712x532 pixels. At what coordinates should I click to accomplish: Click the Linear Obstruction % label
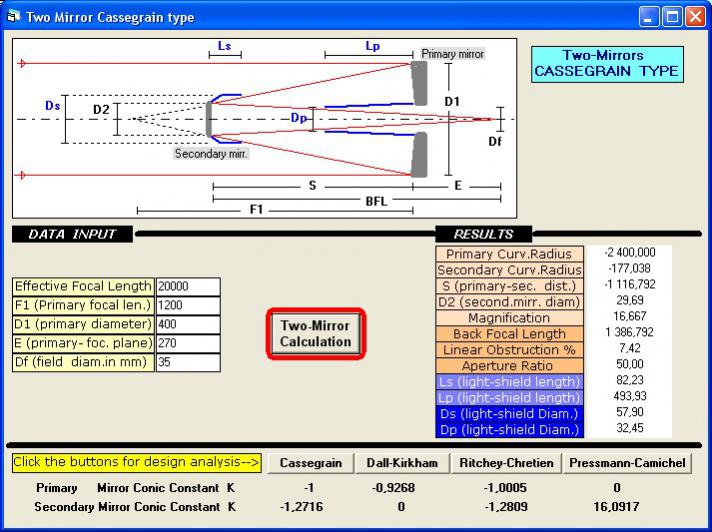[x=509, y=350]
